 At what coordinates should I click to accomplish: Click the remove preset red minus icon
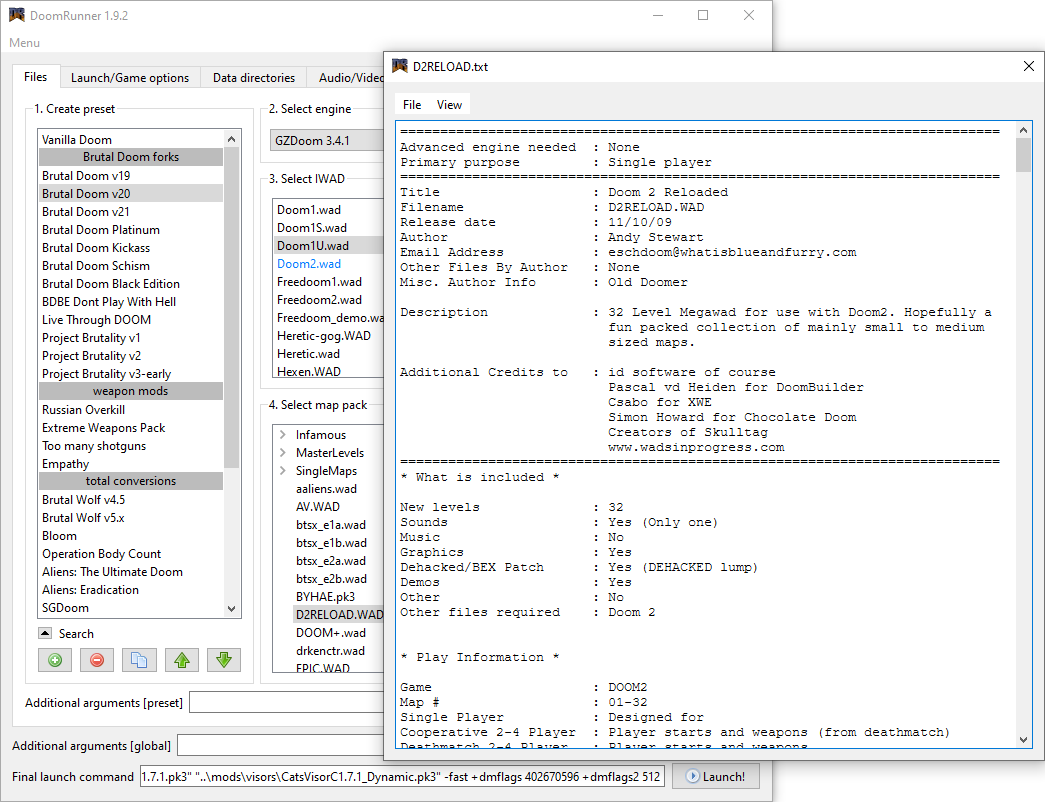97,660
